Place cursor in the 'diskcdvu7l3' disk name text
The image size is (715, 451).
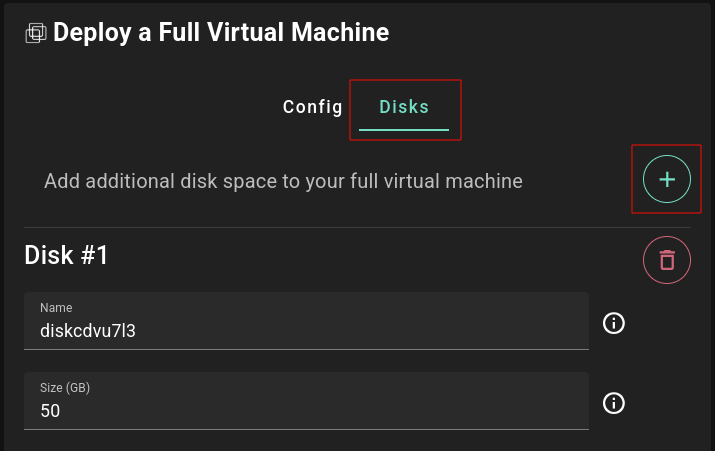pyautogui.click(x=88, y=331)
